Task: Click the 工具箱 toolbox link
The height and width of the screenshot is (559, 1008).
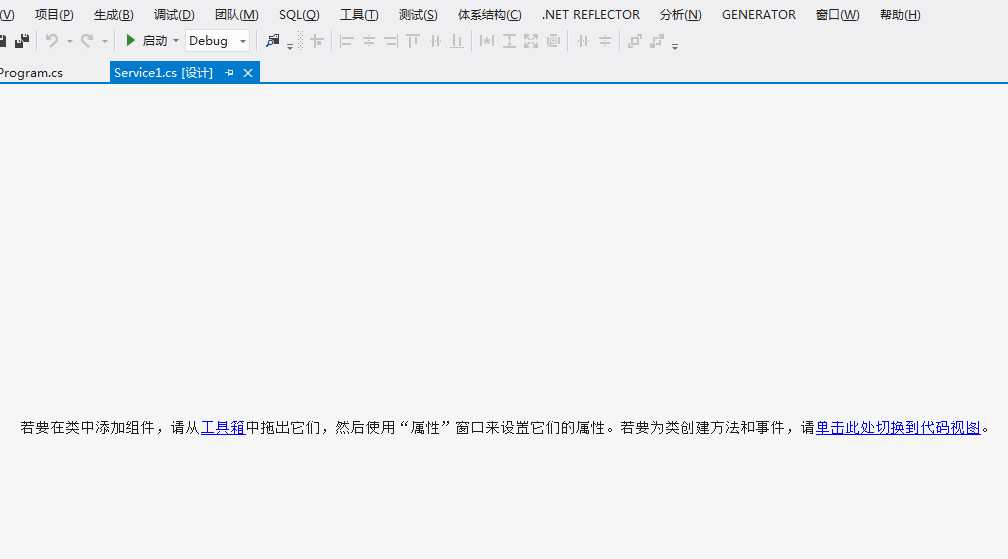Action: point(223,427)
